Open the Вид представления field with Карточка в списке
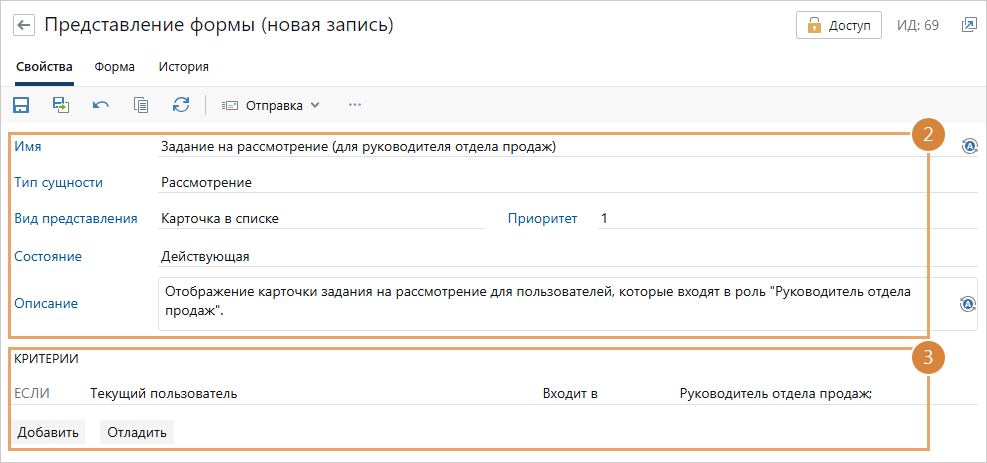 321,219
